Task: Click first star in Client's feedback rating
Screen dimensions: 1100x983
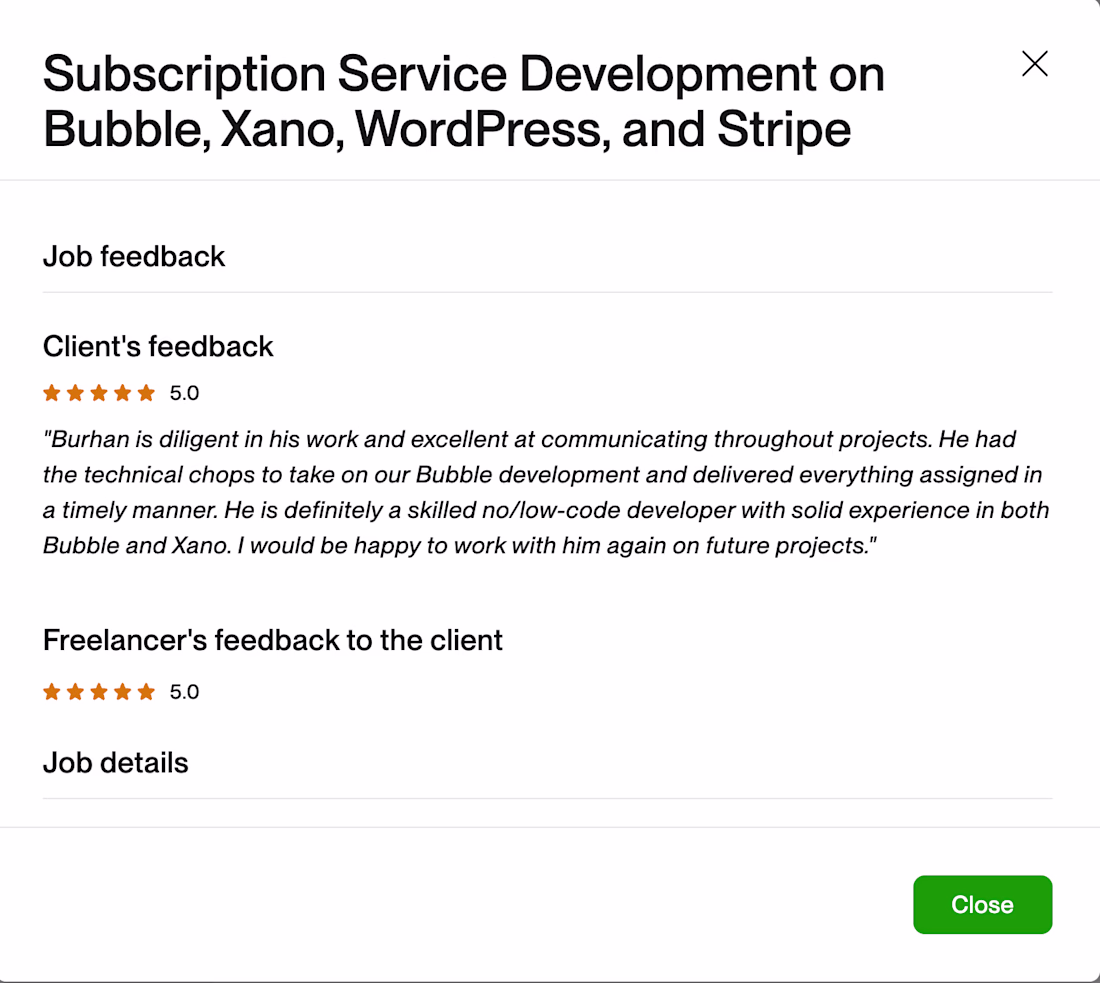Action: [x=52, y=393]
